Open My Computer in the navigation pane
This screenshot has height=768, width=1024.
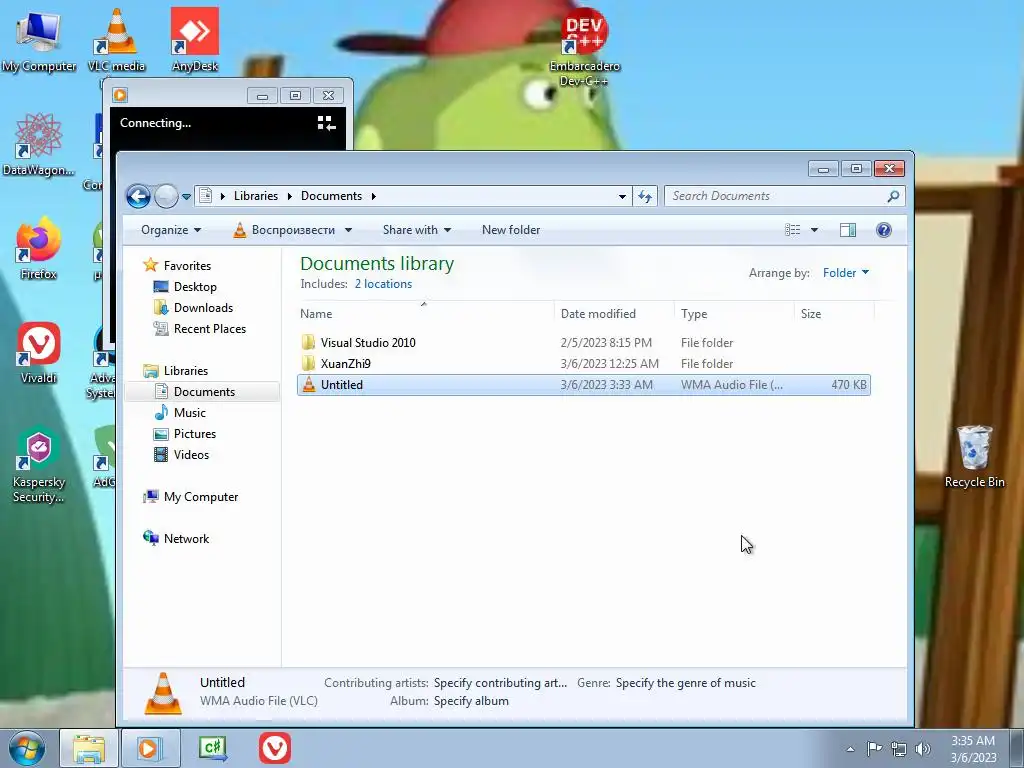(x=200, y=497)
